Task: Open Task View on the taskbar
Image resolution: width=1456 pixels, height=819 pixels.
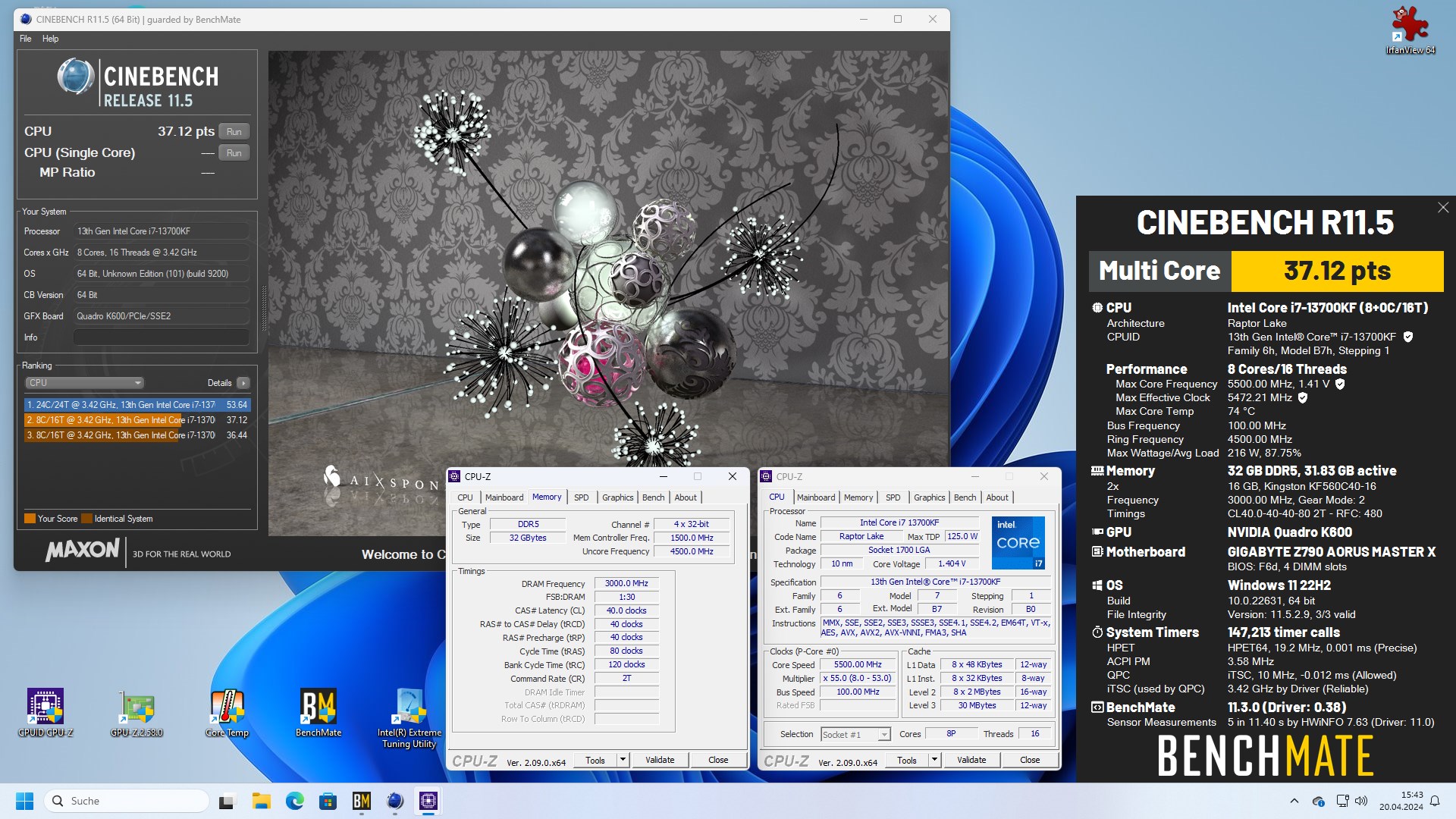Action: (227, 801)
